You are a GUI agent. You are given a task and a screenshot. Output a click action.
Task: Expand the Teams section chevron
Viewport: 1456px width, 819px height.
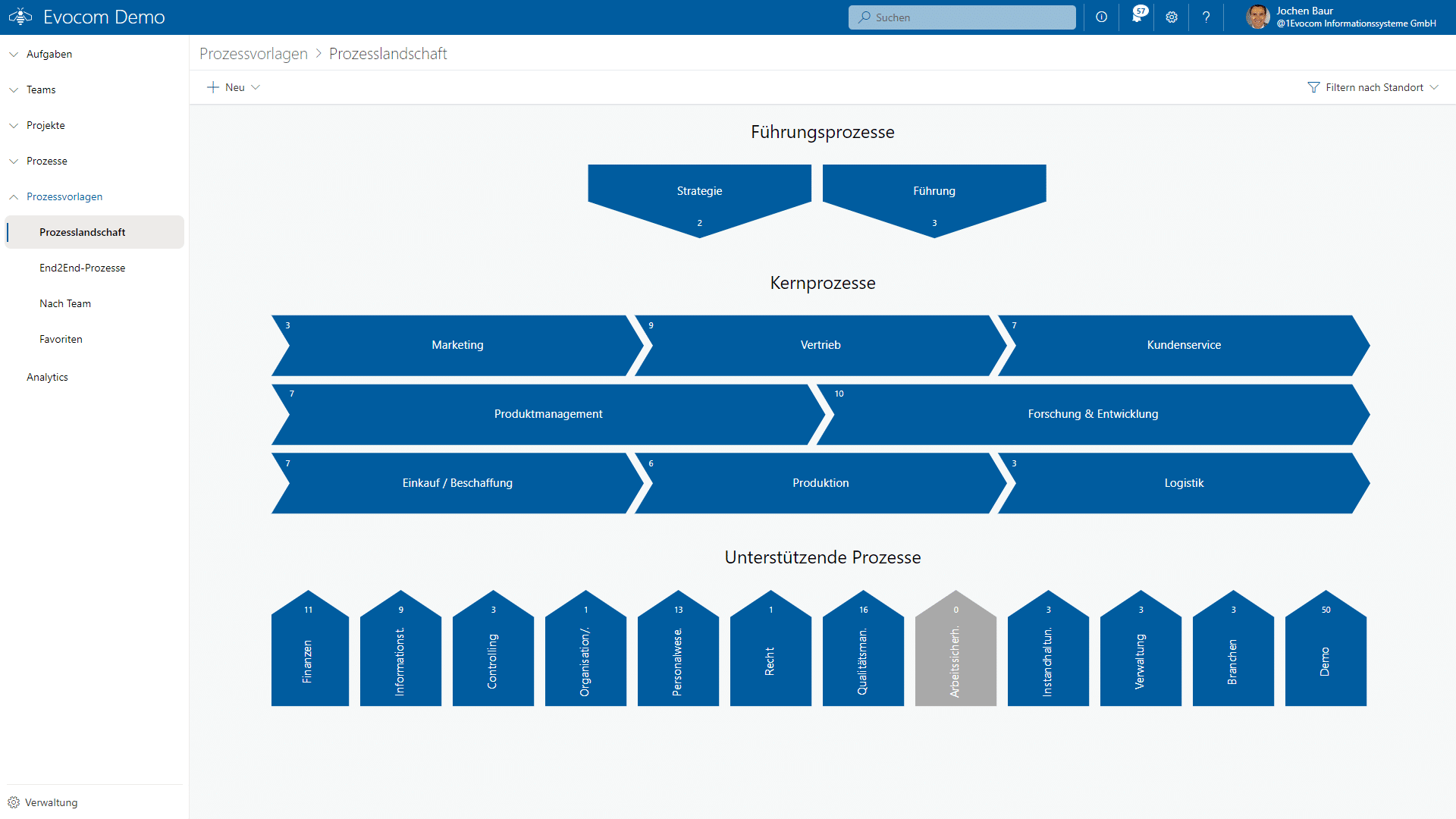(x=14, y=89)
